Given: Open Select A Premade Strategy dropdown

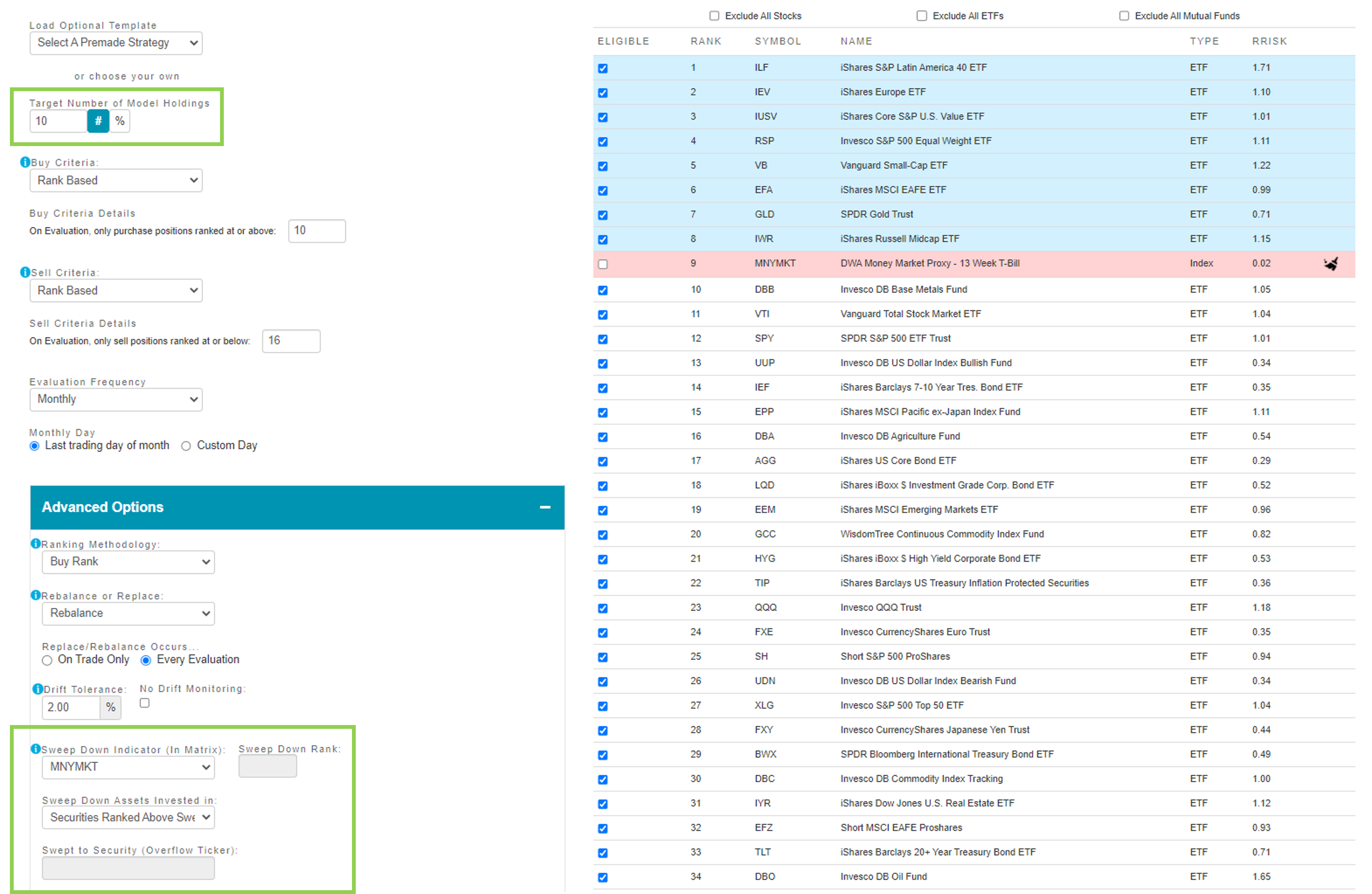Looking at the screenshot, I should coord(116,43).
